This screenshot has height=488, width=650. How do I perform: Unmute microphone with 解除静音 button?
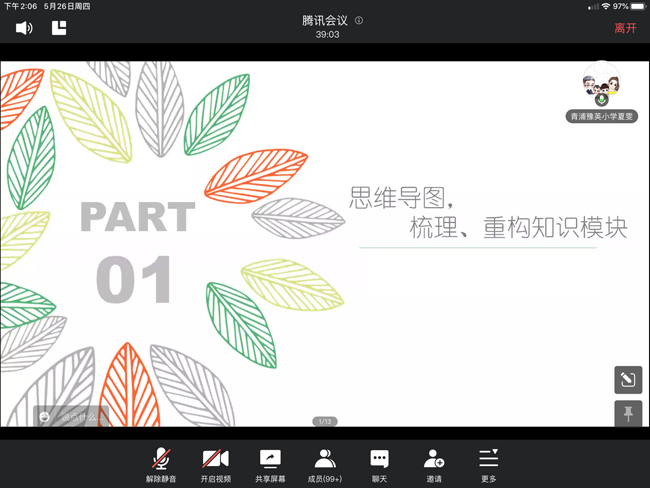click(x=160, y=464)
